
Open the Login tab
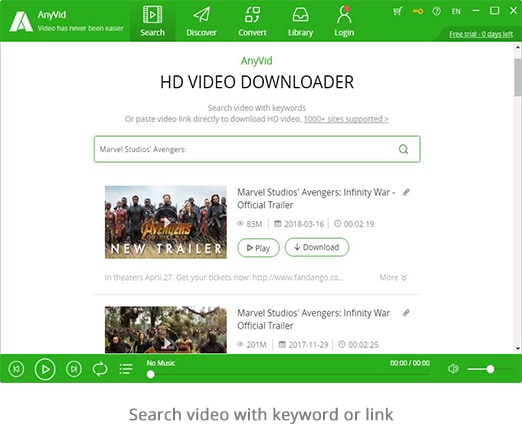coord(344,21)
